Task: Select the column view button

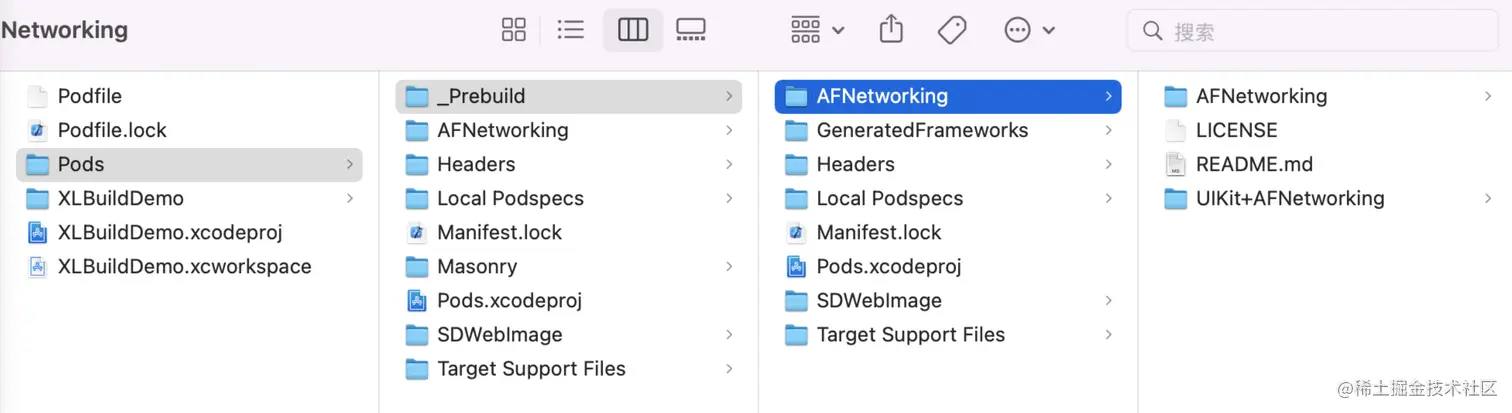Action: (633, 30)
